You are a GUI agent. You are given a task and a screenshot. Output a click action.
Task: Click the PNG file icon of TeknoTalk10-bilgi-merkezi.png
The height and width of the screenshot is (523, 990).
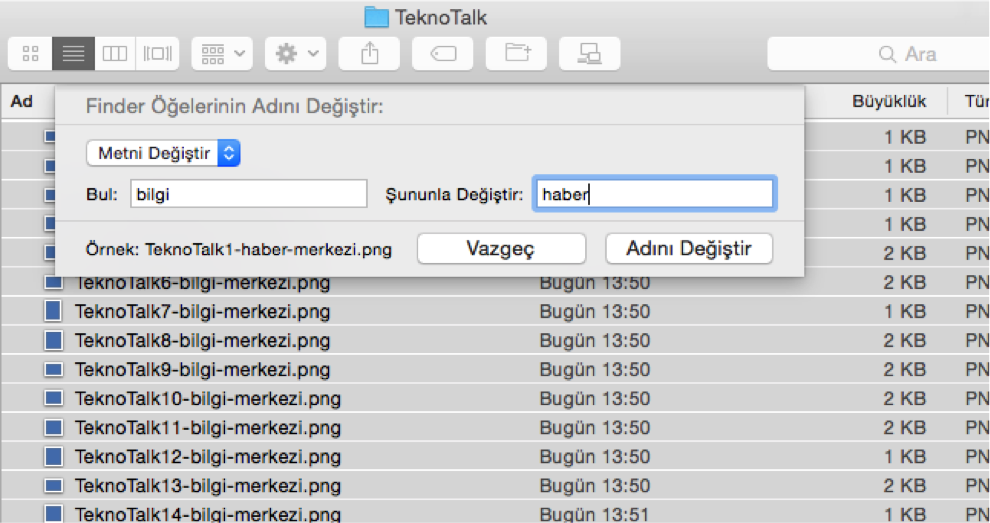(x=54, y=398)
